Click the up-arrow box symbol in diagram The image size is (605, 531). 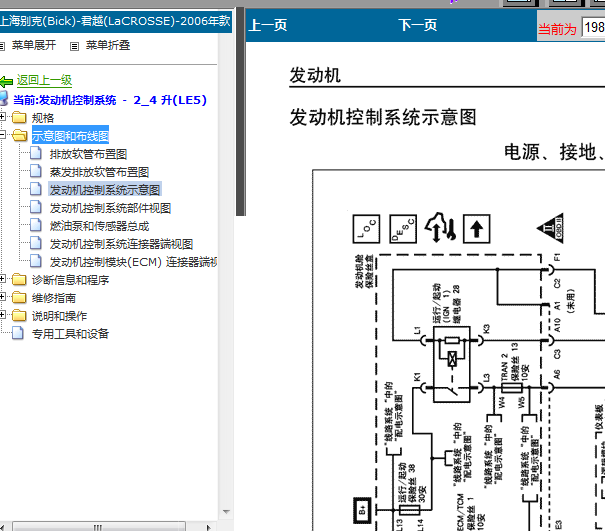coord(477,229)
